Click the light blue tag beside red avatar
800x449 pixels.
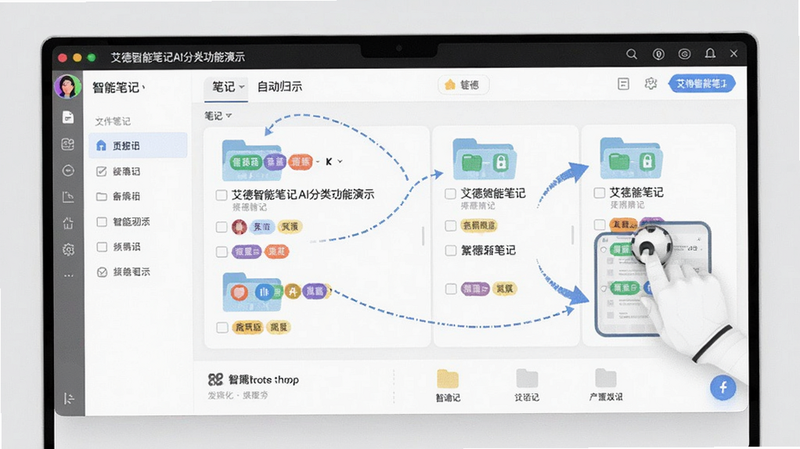click(x=262, y=227)
